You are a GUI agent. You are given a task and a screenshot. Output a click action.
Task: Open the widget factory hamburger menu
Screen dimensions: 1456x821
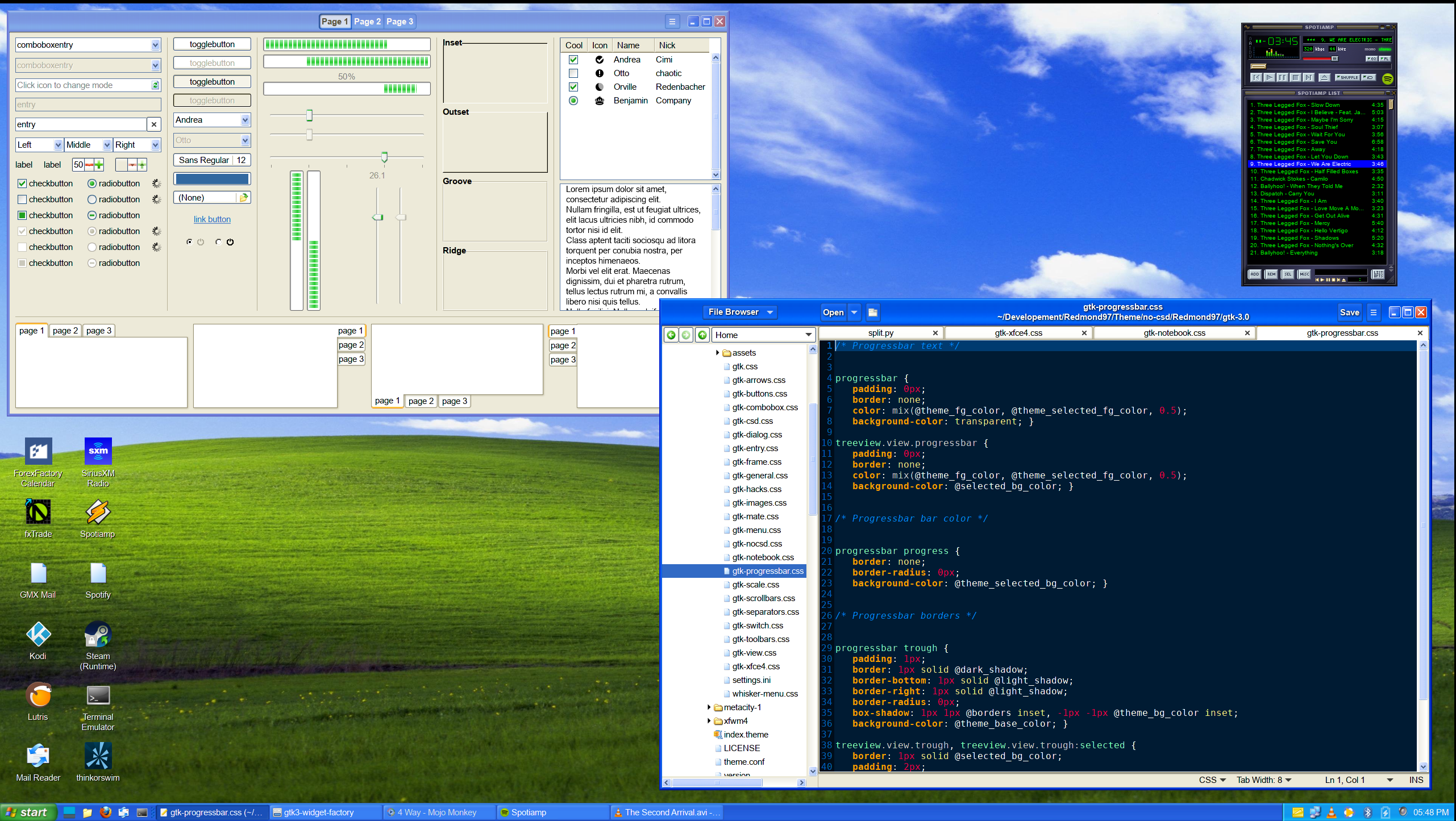tap(672, 22)
